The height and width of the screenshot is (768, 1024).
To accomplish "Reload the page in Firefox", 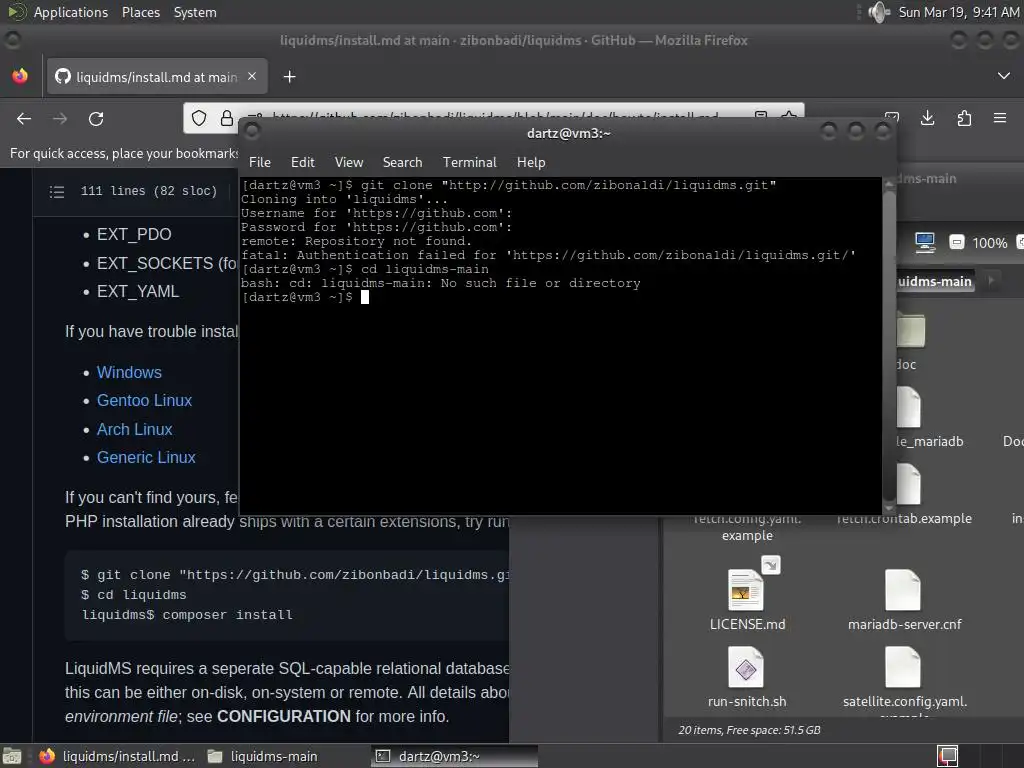I will [96, 118].
